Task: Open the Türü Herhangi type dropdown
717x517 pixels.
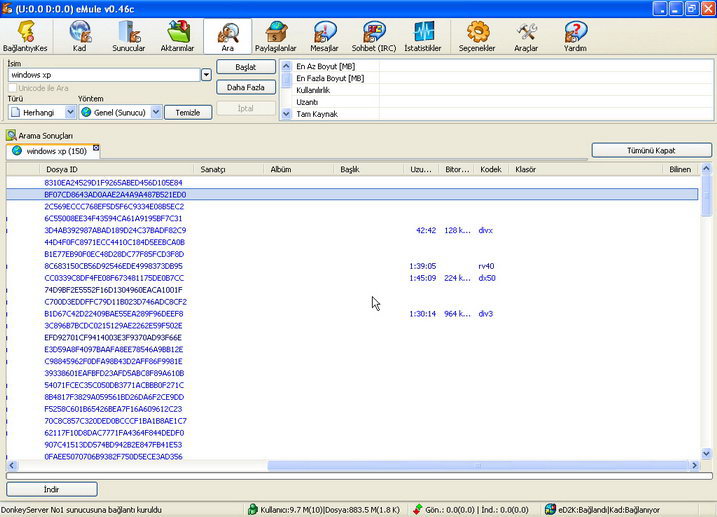Action: (70, 112)
